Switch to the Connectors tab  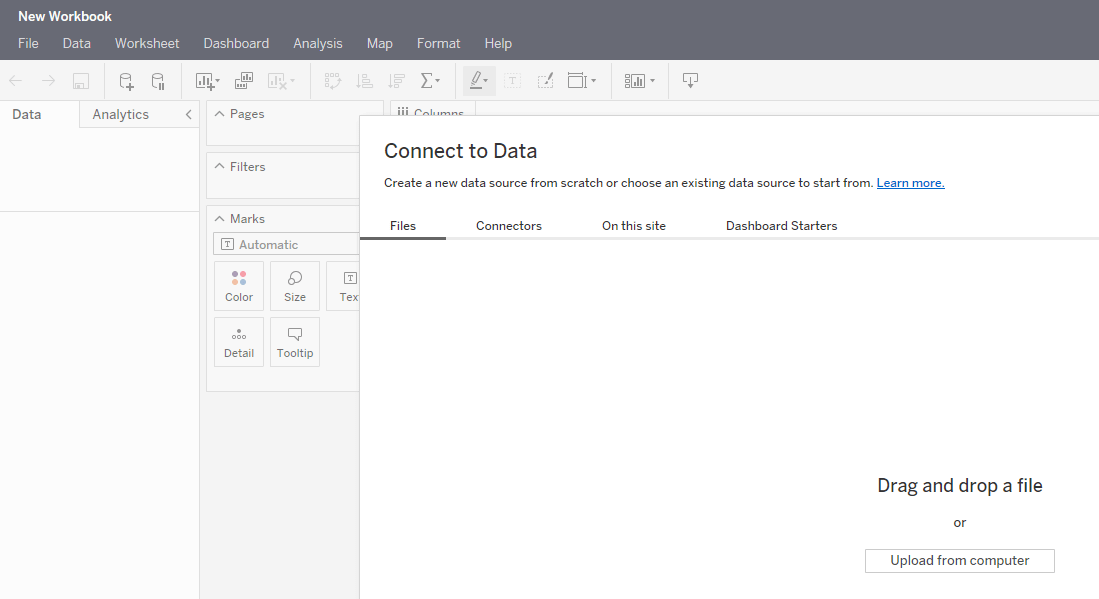tap(508, 225)
